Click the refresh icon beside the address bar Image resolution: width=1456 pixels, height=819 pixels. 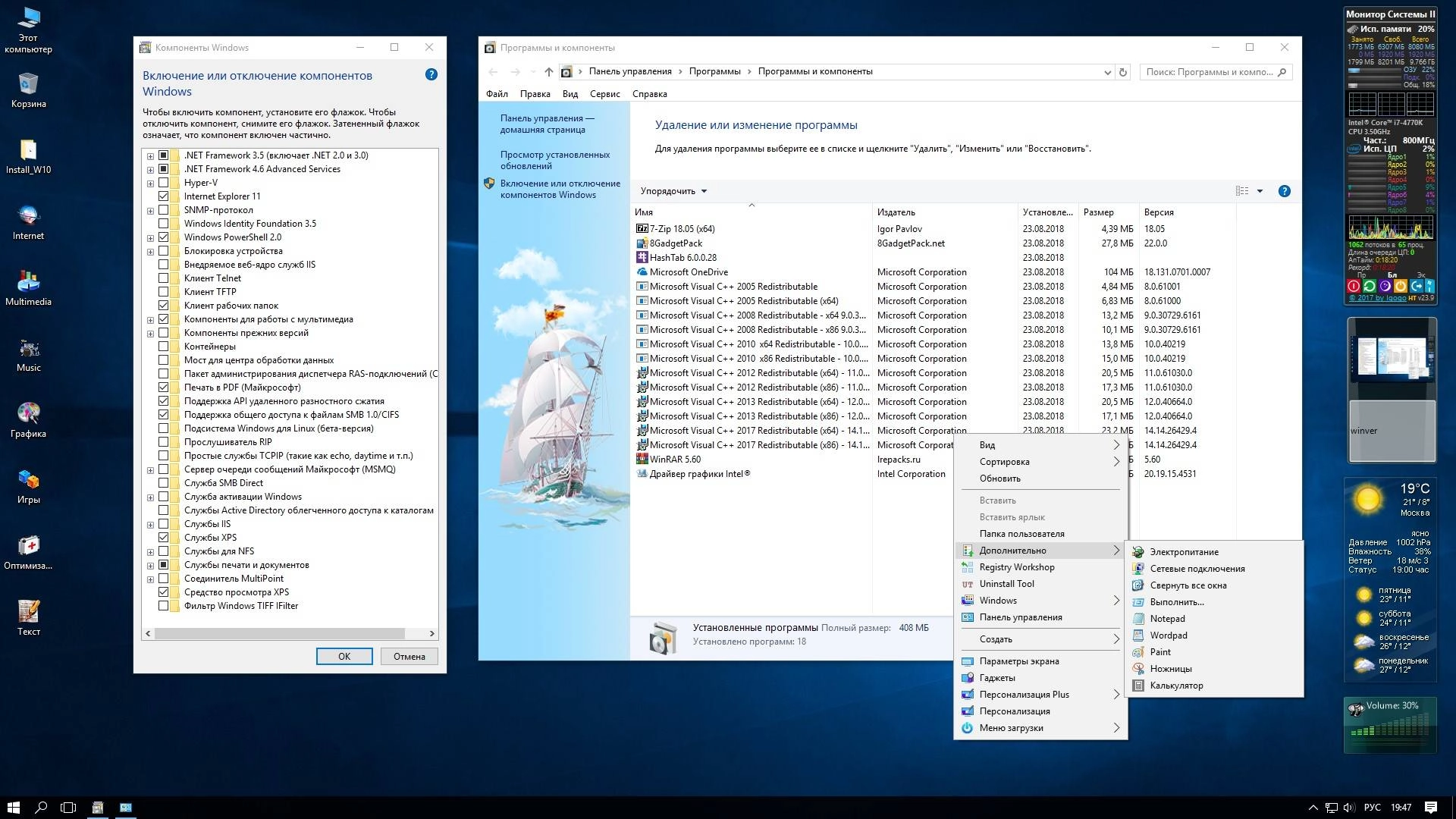(x=1123, y=72)
